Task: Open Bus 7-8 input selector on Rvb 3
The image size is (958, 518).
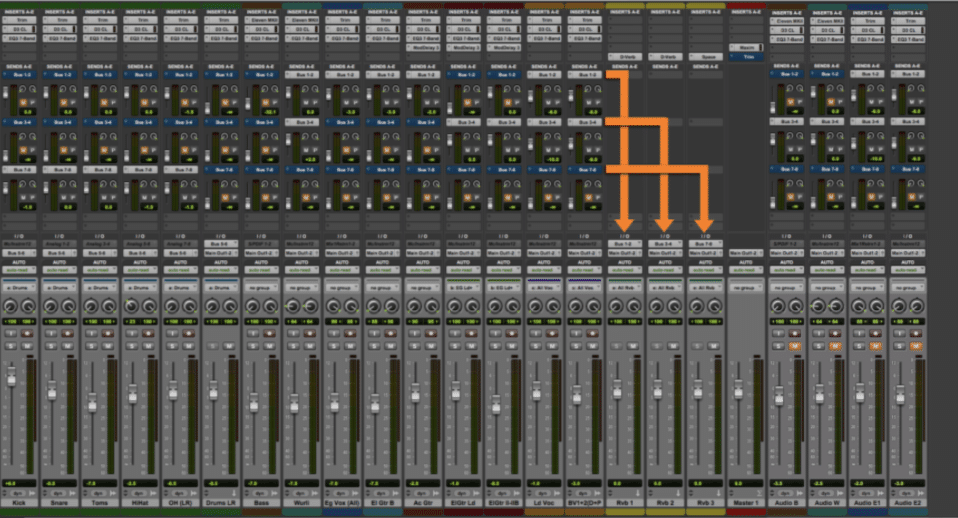Action: [705, 244]
